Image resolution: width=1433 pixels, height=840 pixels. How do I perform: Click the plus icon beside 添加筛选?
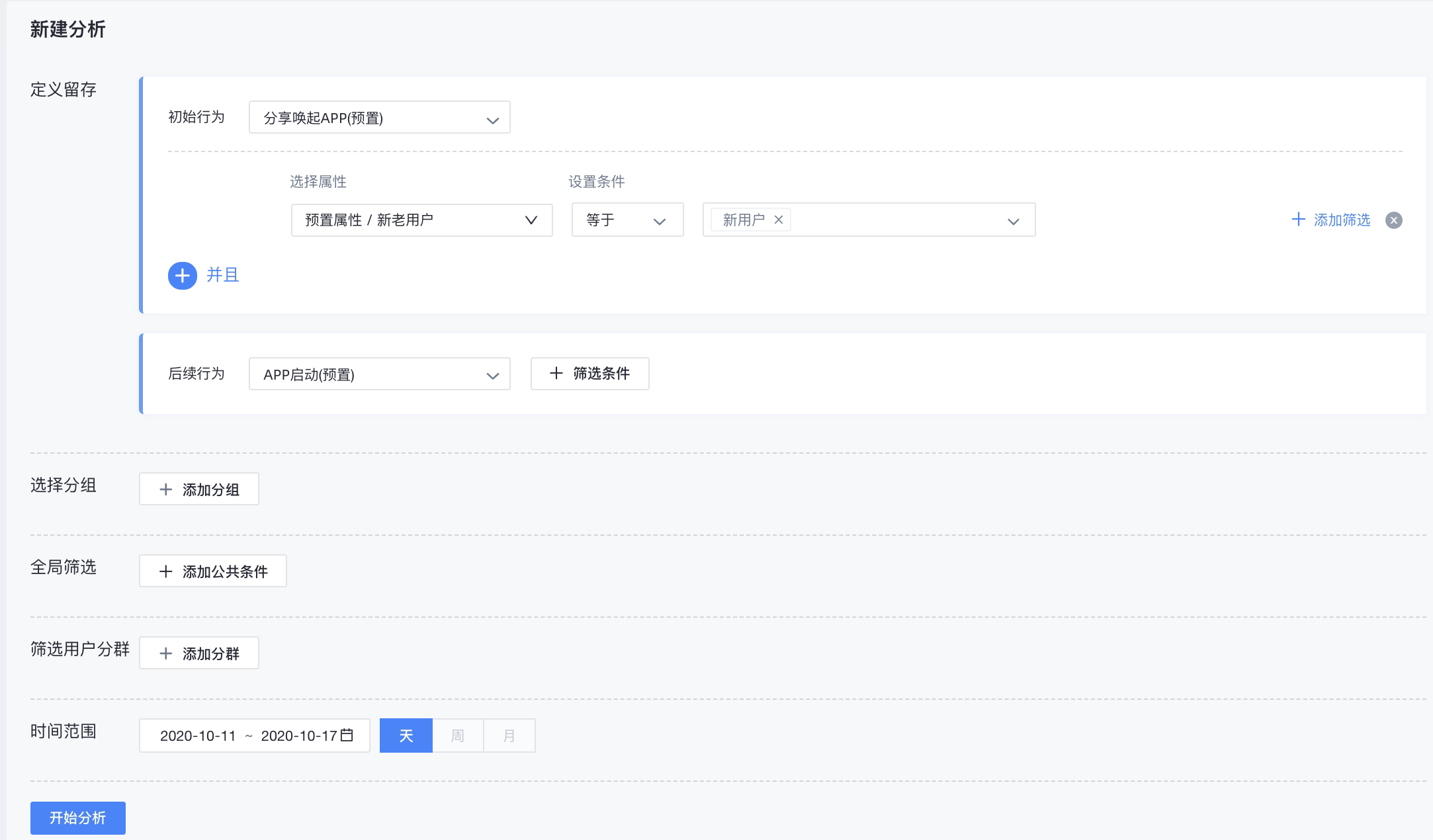[1298, 220]
